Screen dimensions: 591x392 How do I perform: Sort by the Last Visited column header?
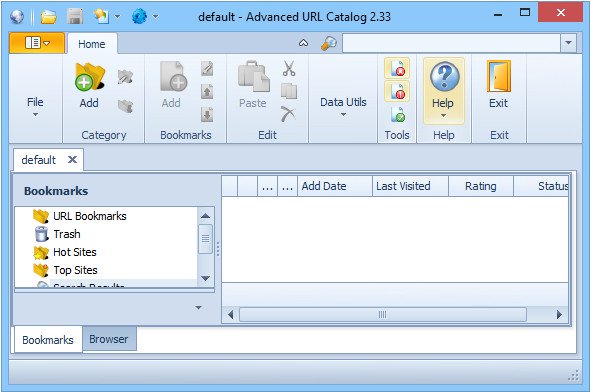(410, 186)
